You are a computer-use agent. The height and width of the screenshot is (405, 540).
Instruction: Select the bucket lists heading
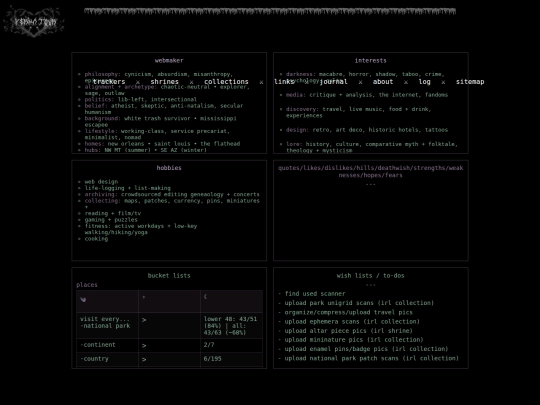(x=169, y=276)
